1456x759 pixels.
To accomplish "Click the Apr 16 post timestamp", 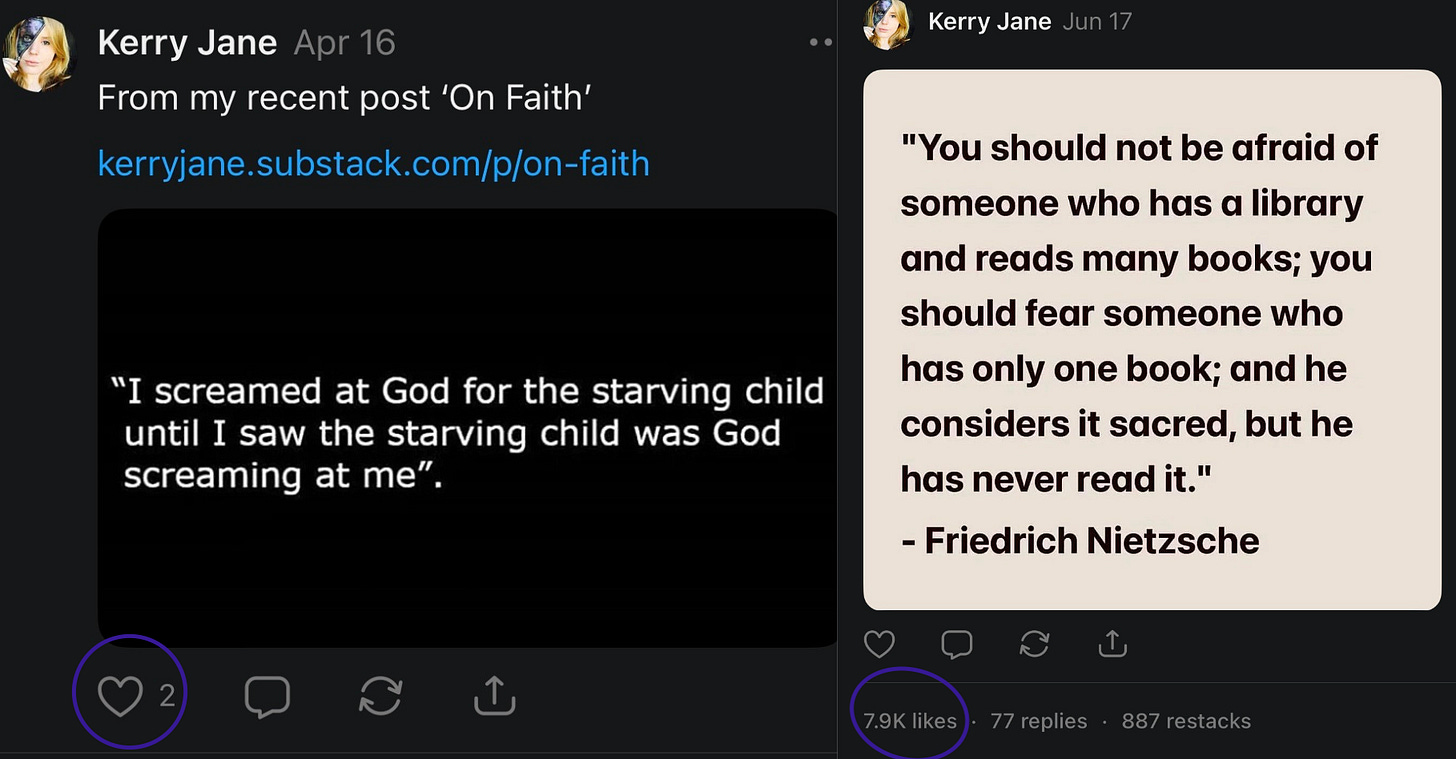I will point(345,43).
